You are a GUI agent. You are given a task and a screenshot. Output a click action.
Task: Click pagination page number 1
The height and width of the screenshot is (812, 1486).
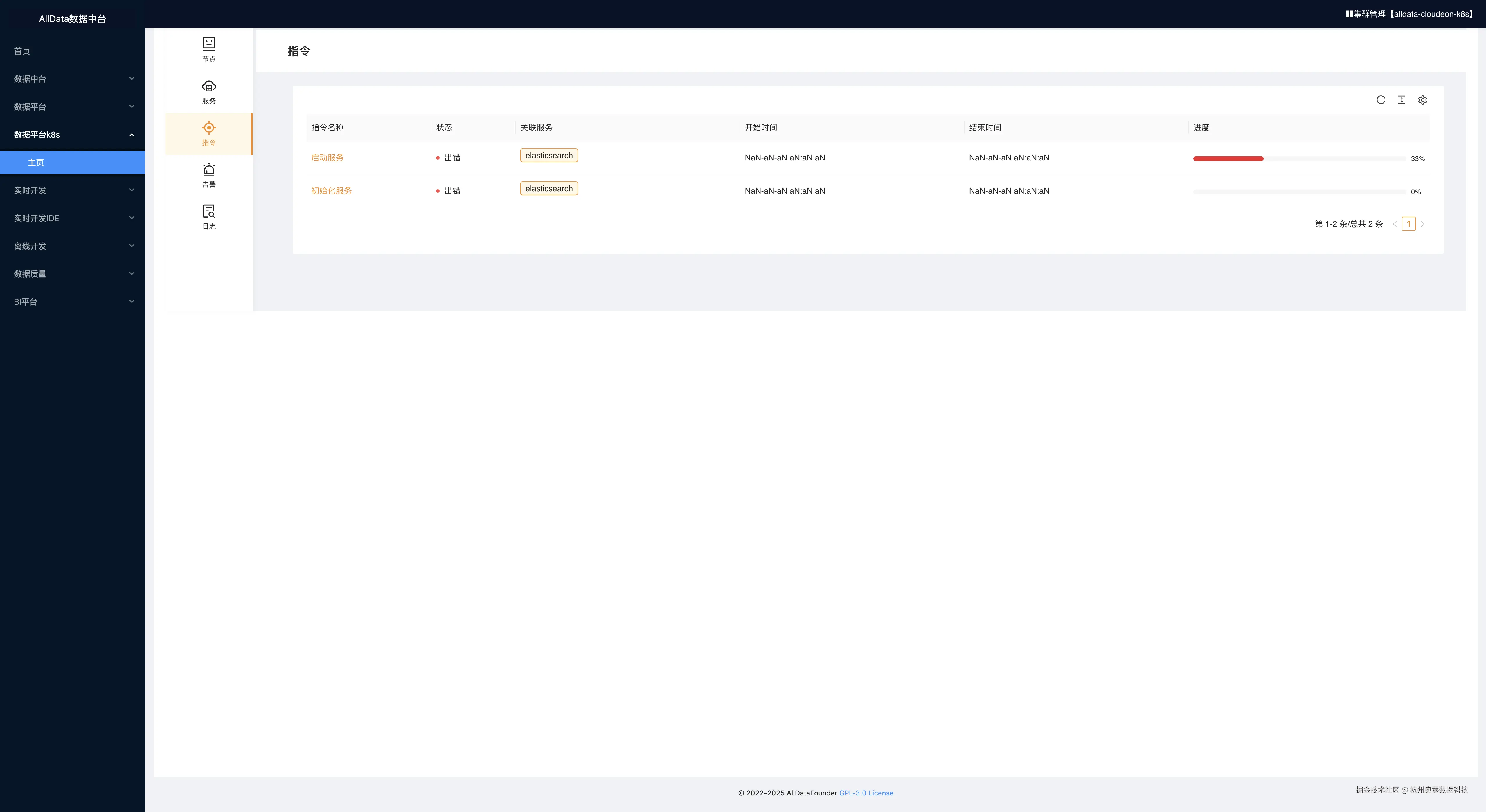pos(1408,224)
